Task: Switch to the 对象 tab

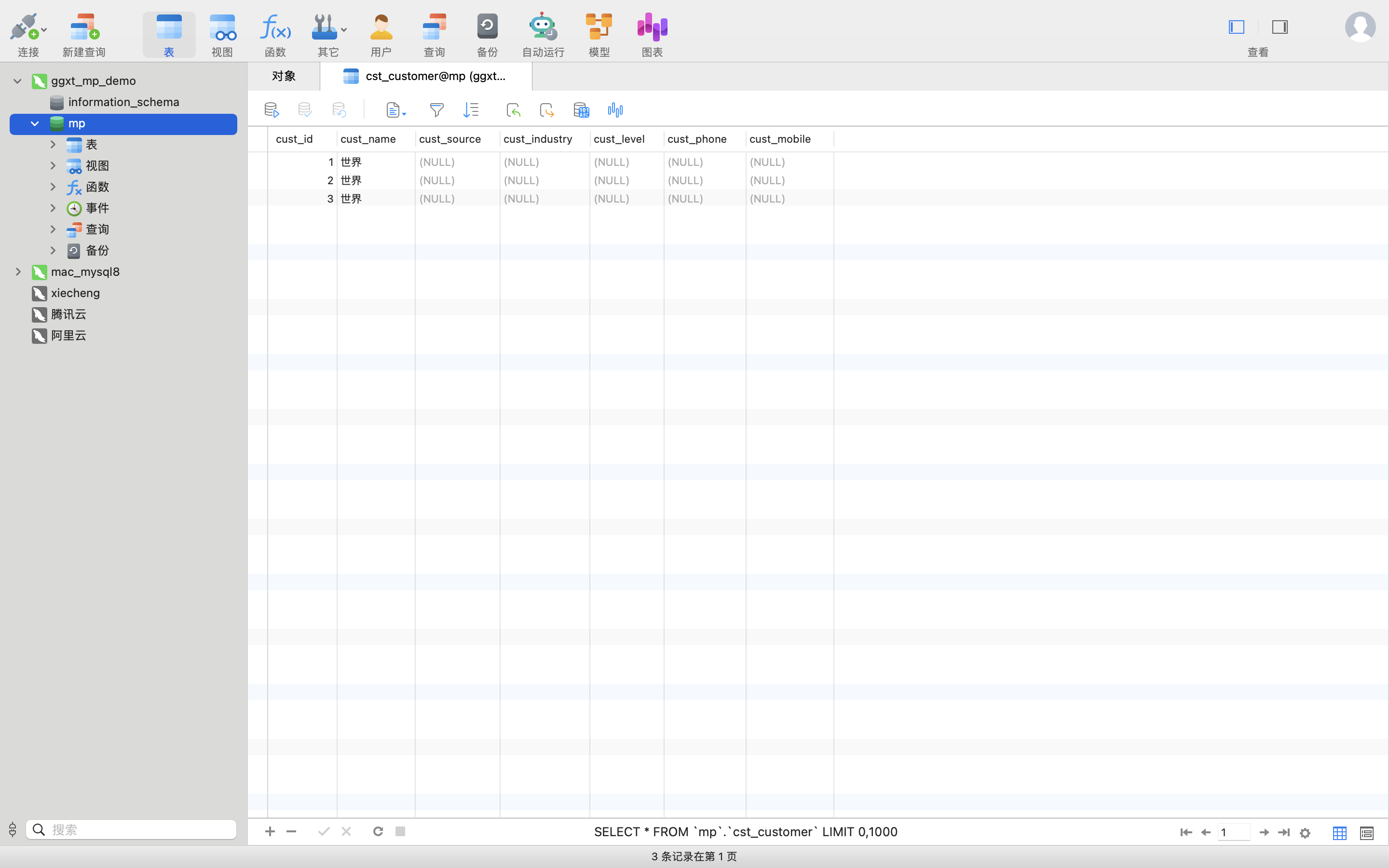Action: pyautogui.click(x=284, y=76)
